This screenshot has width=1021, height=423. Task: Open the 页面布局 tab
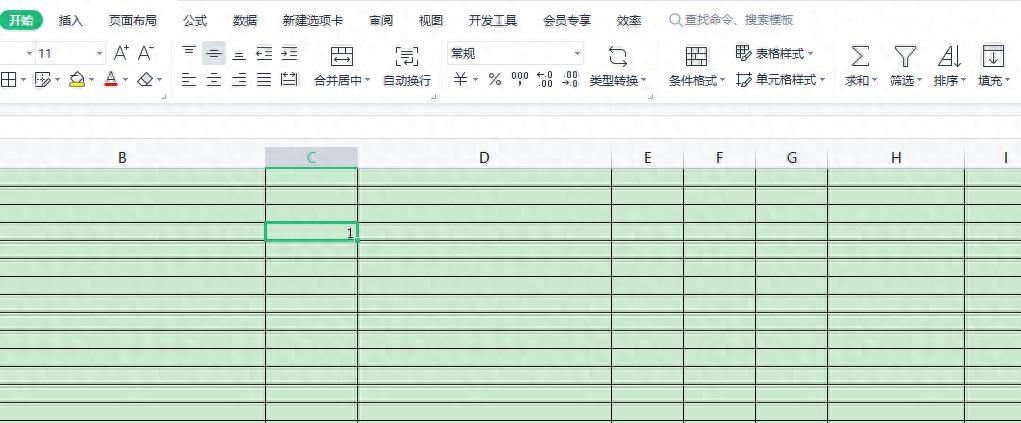pos(132,21)
